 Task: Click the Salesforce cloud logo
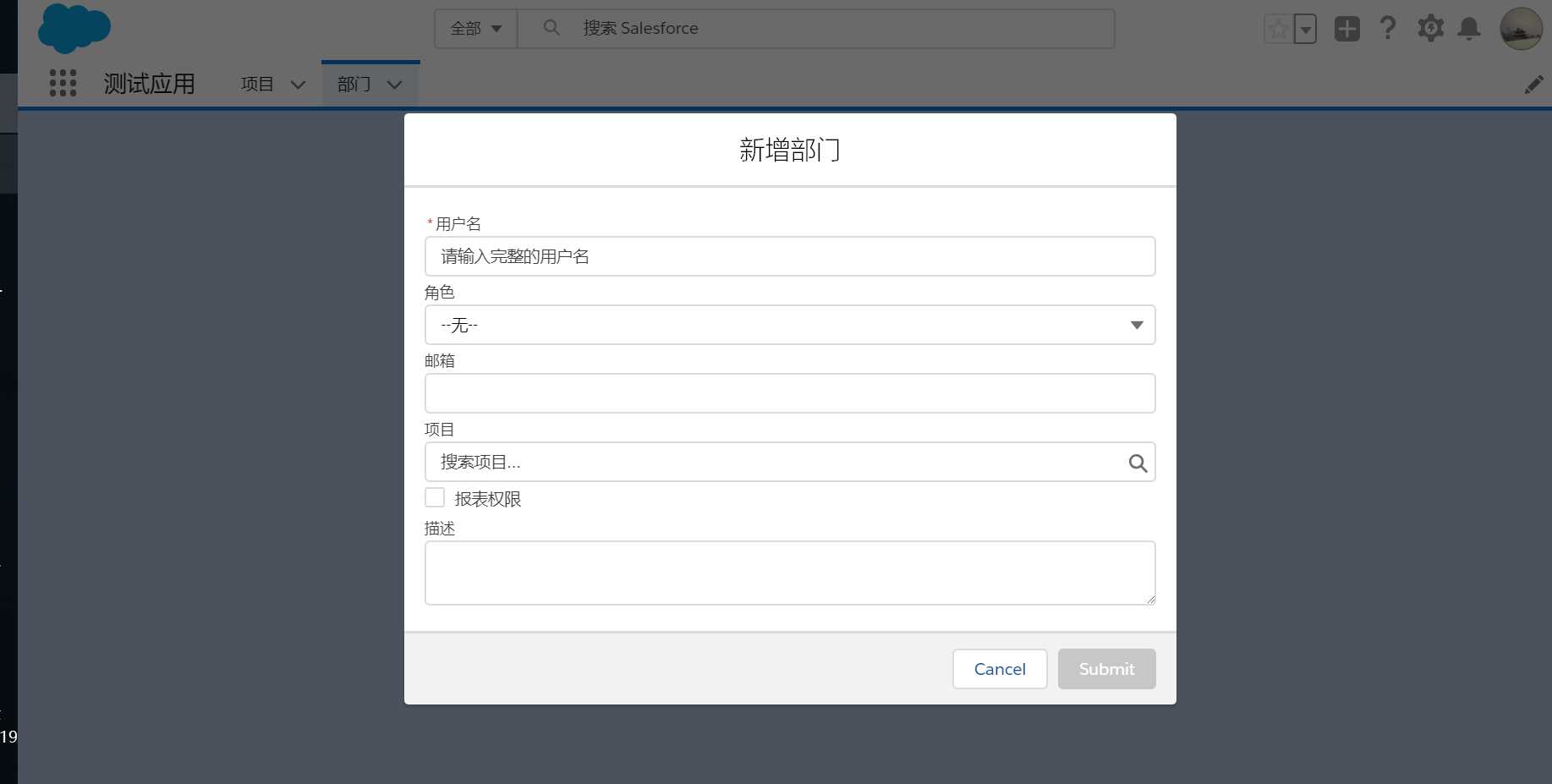click(x=74, y=28)
